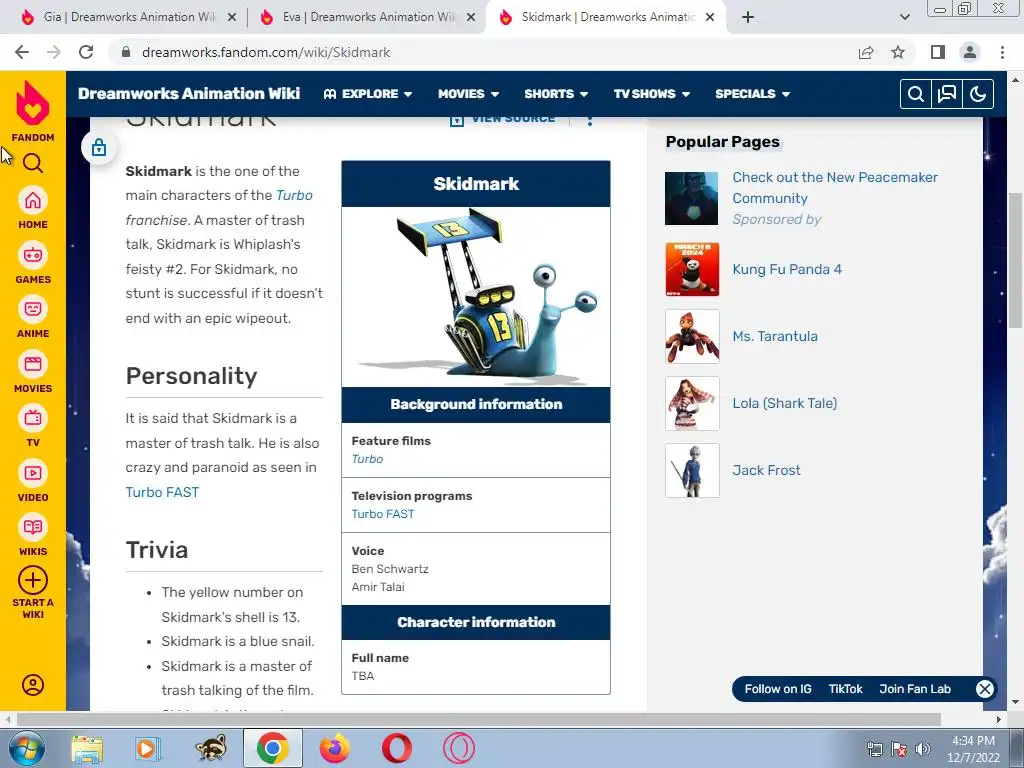Open Ms. Tarantula page link
The height and width of the screenshot is (768, 1024).
click(x=775, y=336)
